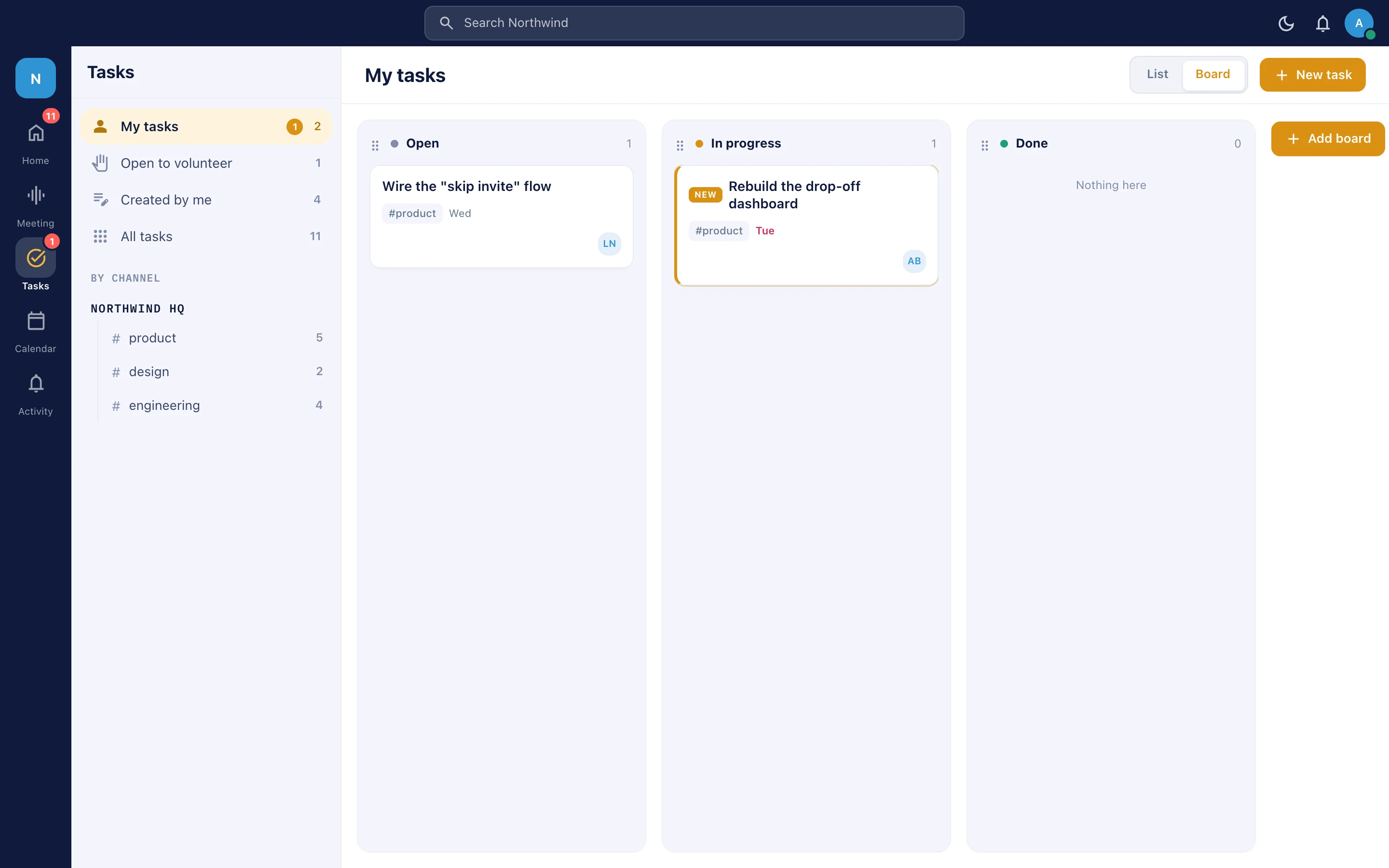The image size is (1389, 868).
Task: Open the Created by me list
Action: point(205,200)
